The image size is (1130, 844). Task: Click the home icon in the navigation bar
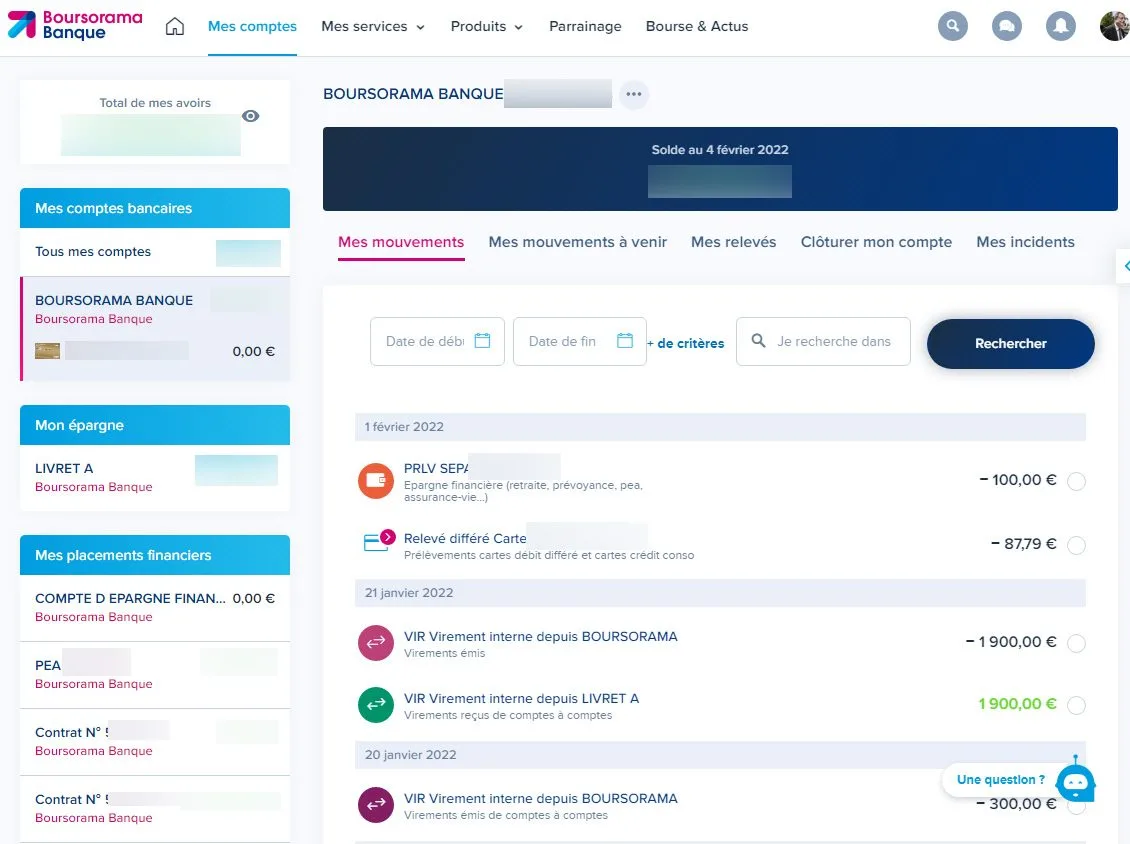[x=175, y=26]
